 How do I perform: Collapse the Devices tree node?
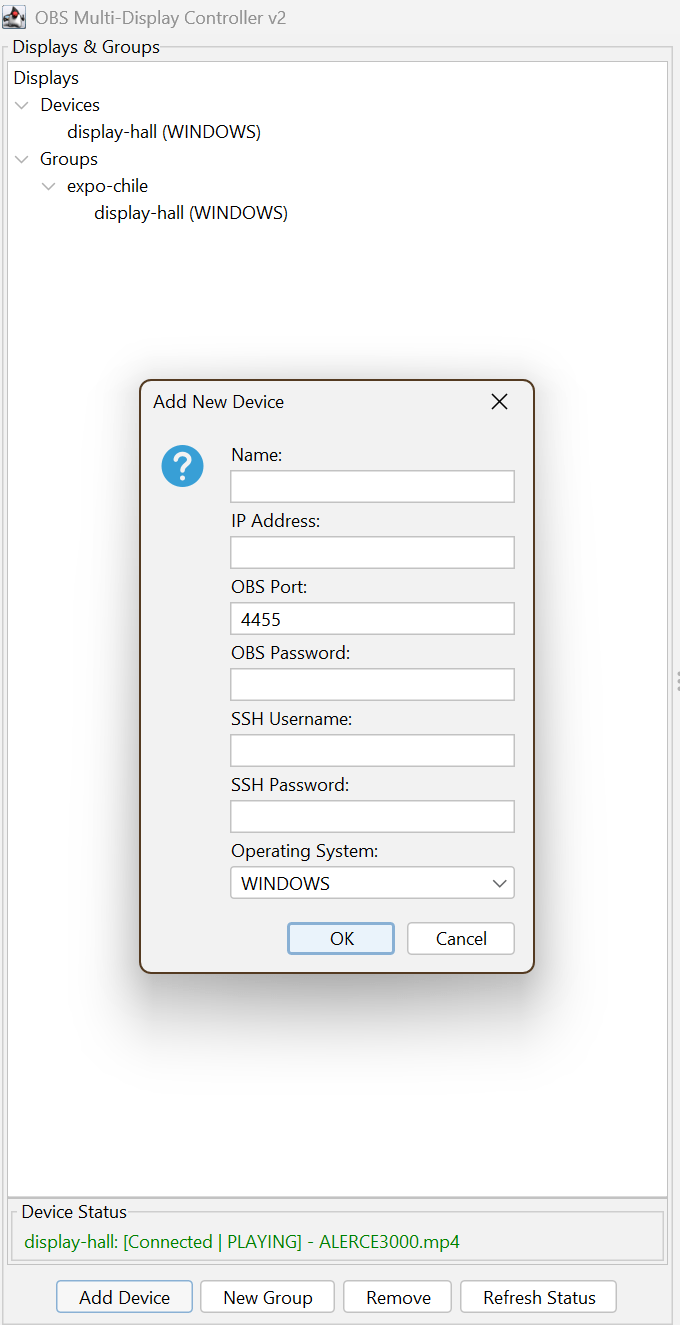22,105
